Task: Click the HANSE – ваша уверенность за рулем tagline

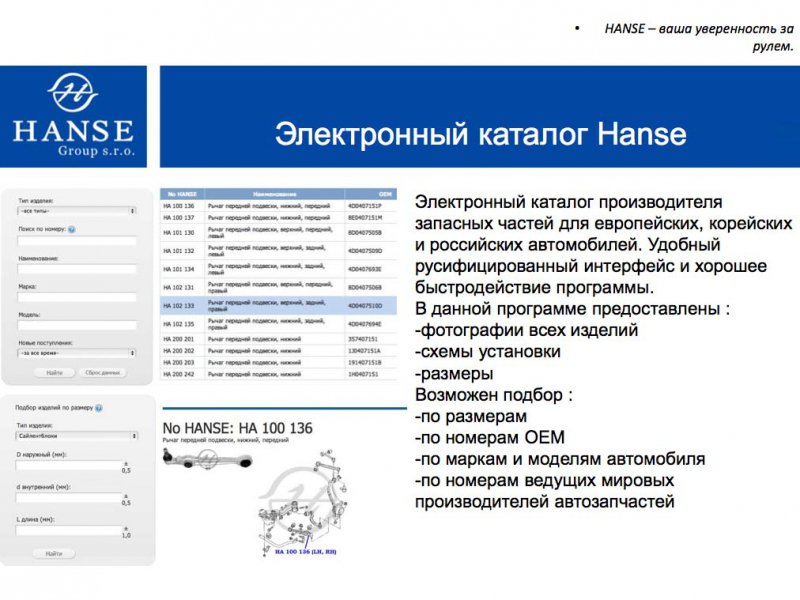Action: pyautogui.click(x=699, y=37)
